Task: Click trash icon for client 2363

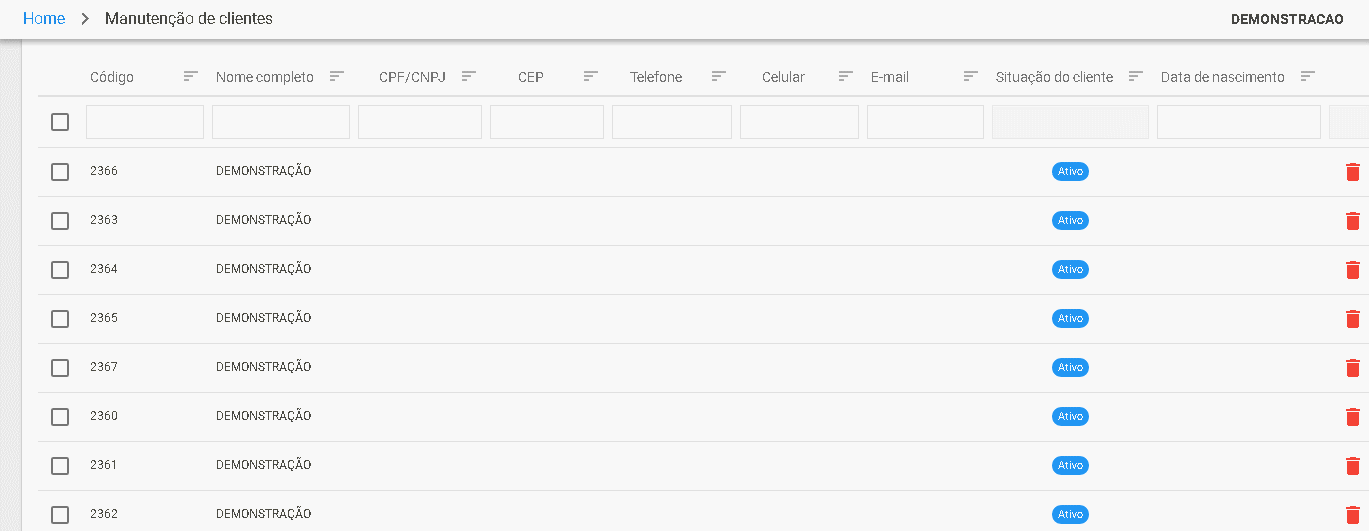Action: pyautogui.click(x=1353, y=221)
